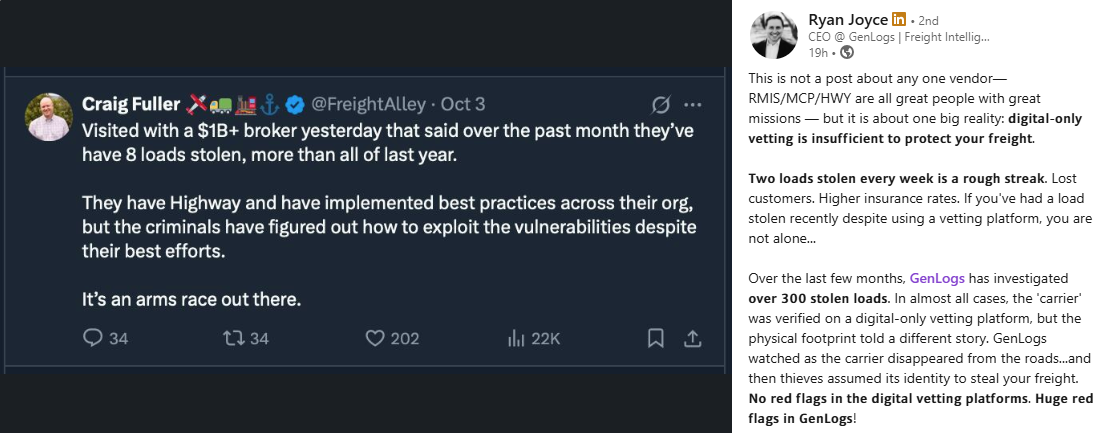The width and height of the screenshot is (1103, 433).
Task: Bookmark Craig Fuller's tweet
Action: click(x=656, y=339)
